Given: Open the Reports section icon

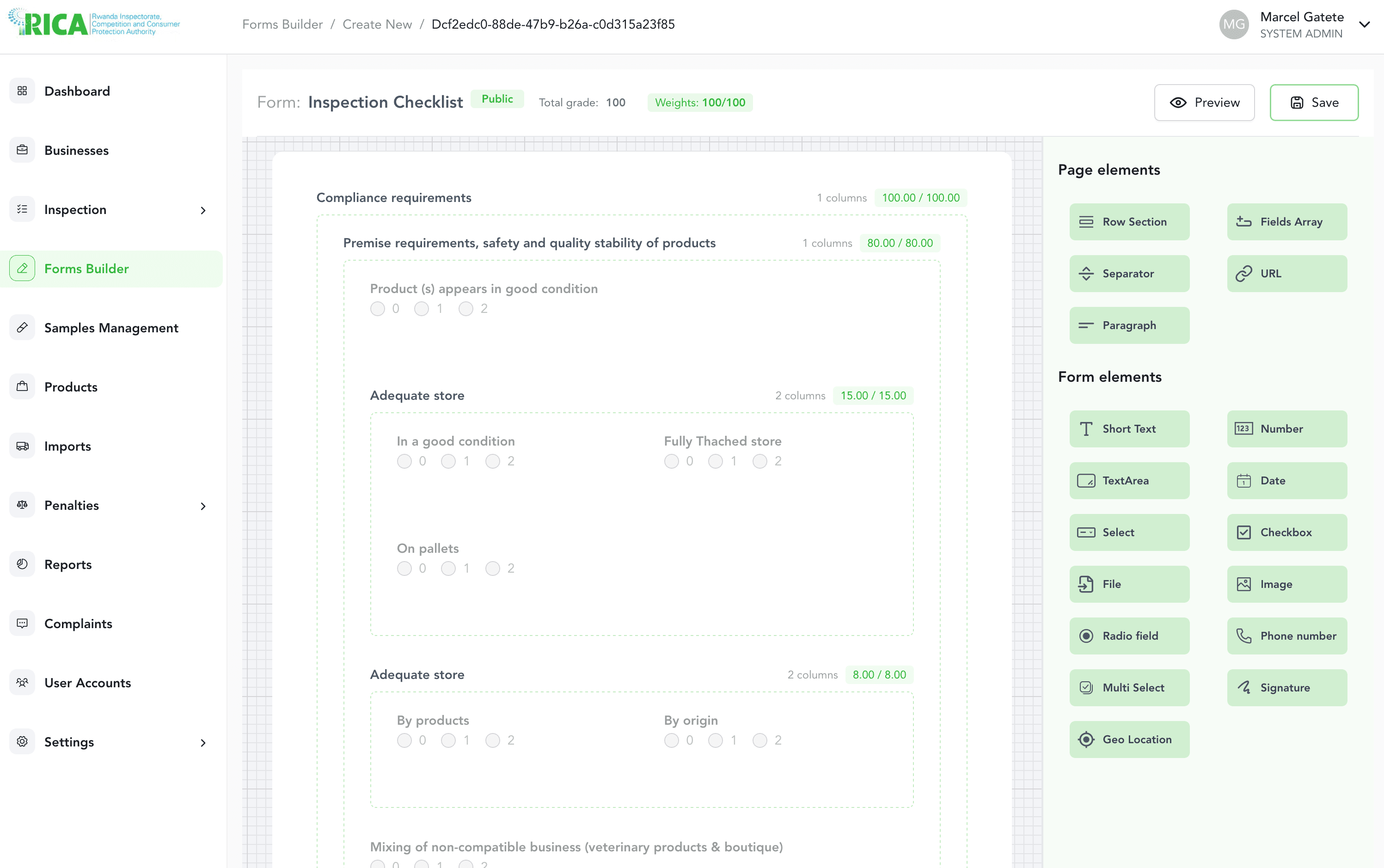Looking at the screenshot, I should pos(22,564).
